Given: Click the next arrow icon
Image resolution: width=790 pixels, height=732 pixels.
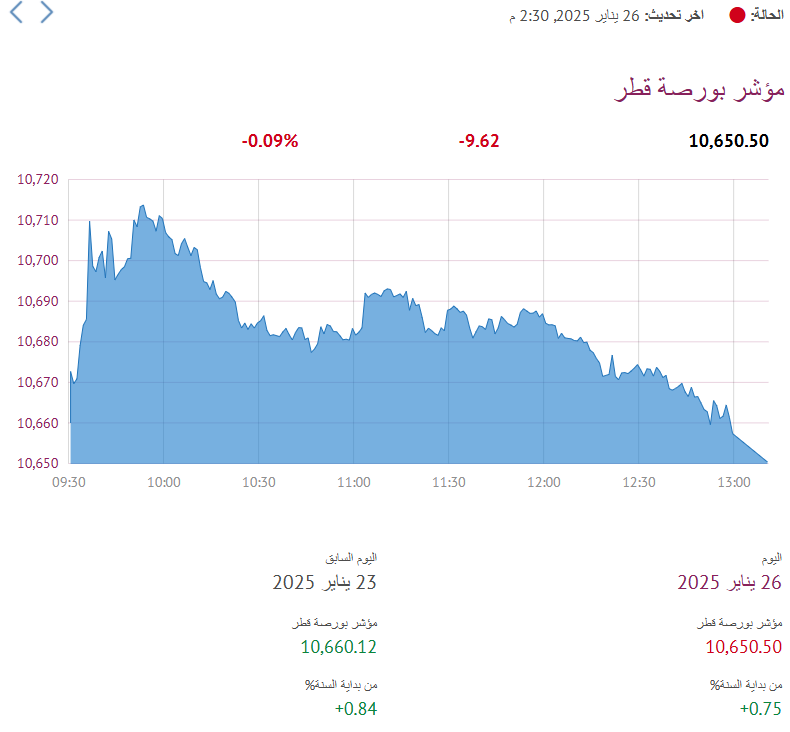Looking at the screenshot, I should 46,12.
